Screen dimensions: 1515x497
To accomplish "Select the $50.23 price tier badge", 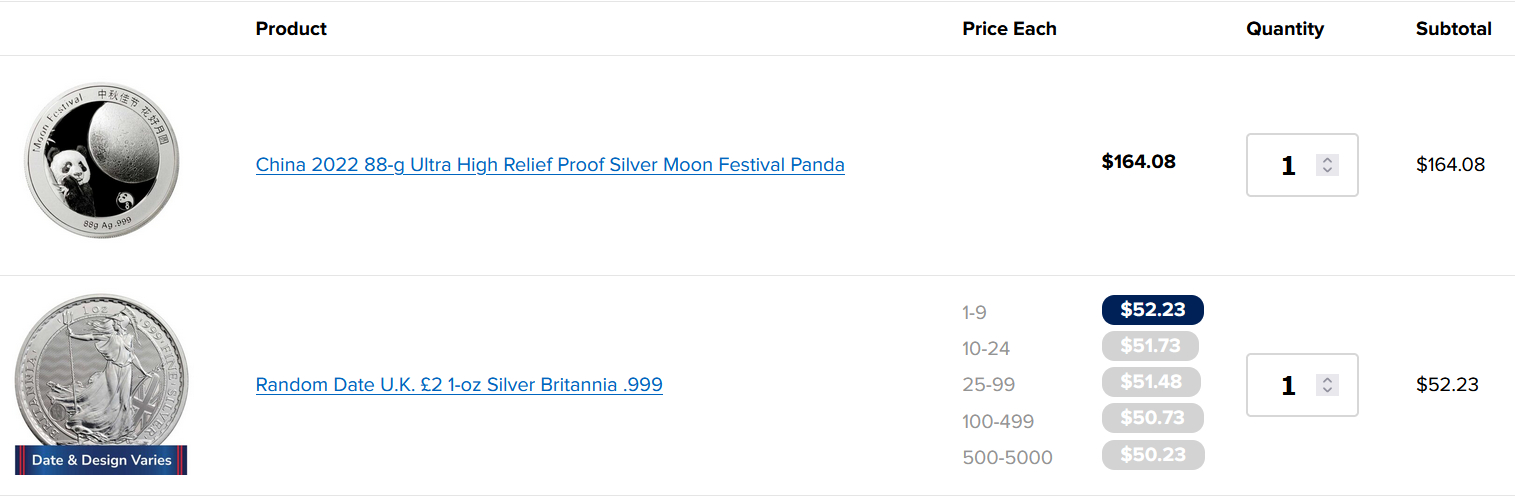I will coord(1153,455).
